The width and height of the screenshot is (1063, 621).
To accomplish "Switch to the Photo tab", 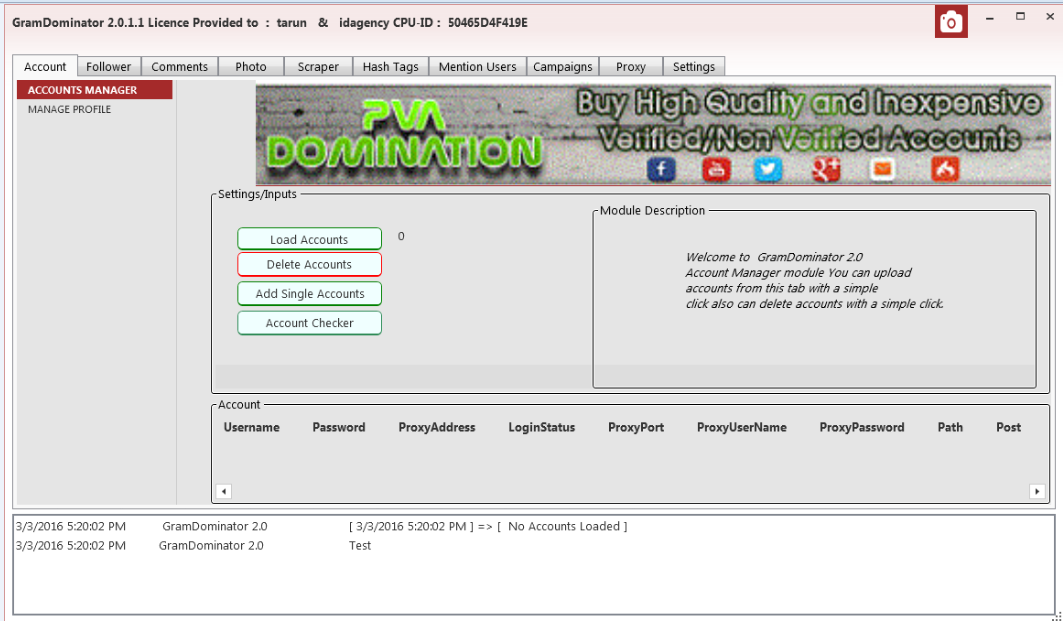I will point(251,66).
